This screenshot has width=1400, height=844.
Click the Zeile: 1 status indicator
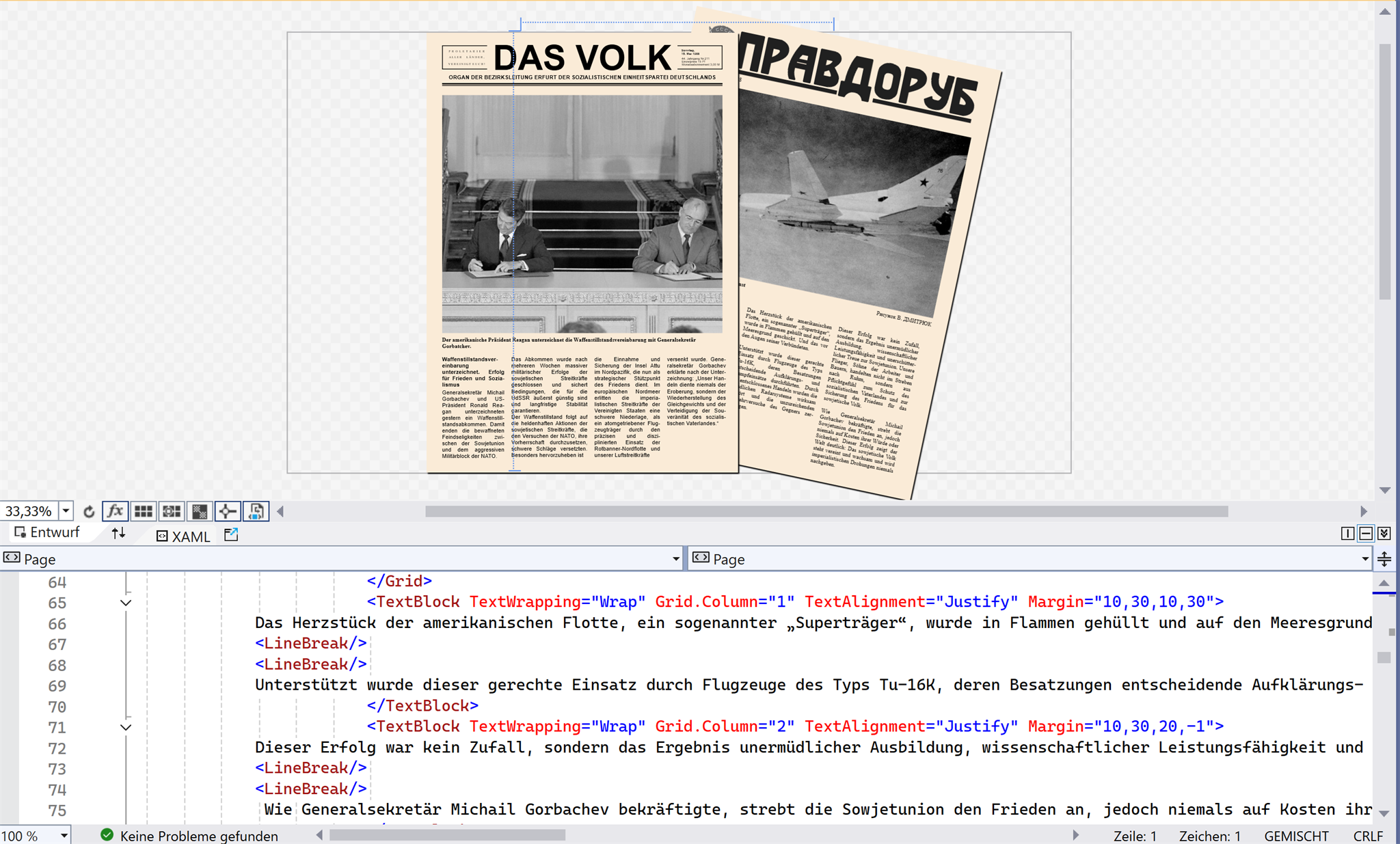1135,836
